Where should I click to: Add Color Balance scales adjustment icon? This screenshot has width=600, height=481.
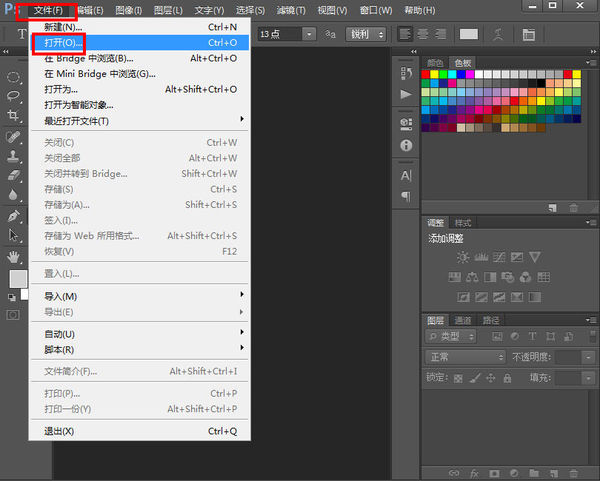(472, 277)
